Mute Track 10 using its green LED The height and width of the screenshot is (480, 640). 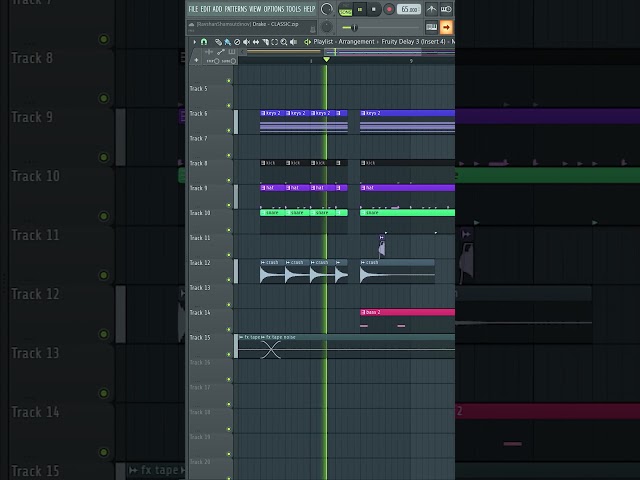229,230
